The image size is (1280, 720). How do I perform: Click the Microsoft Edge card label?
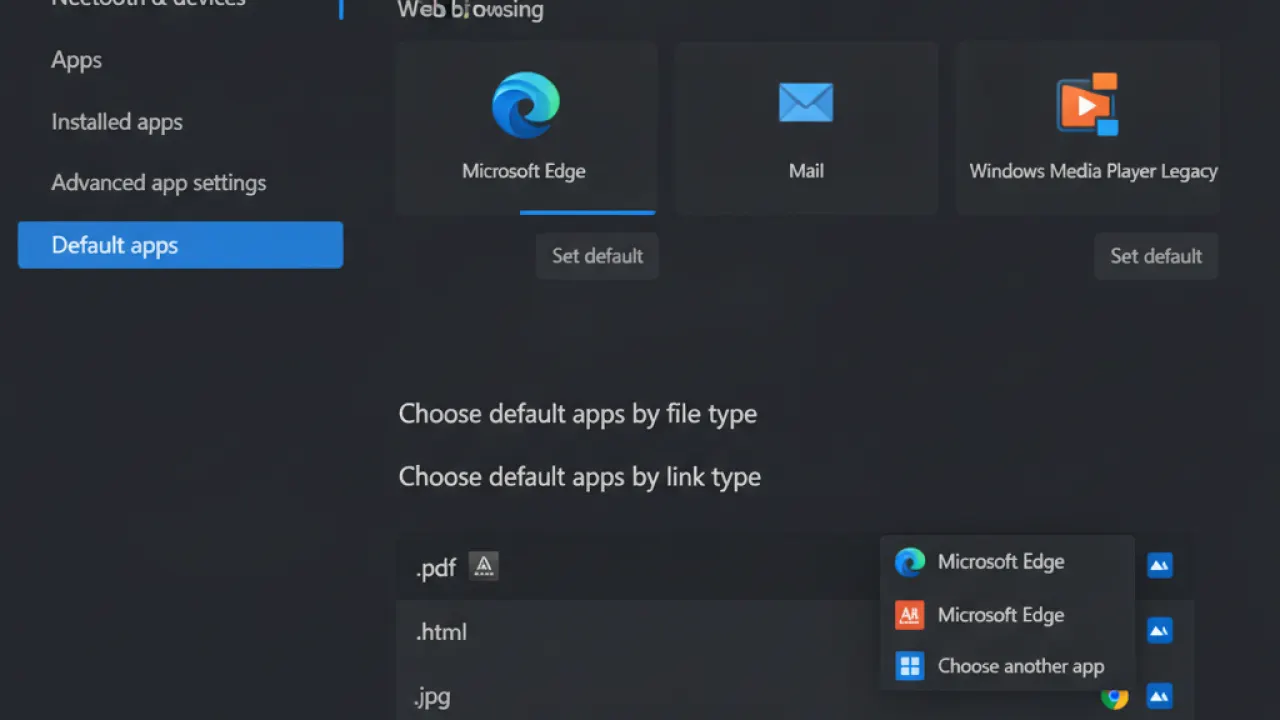(x=524, y=171)
